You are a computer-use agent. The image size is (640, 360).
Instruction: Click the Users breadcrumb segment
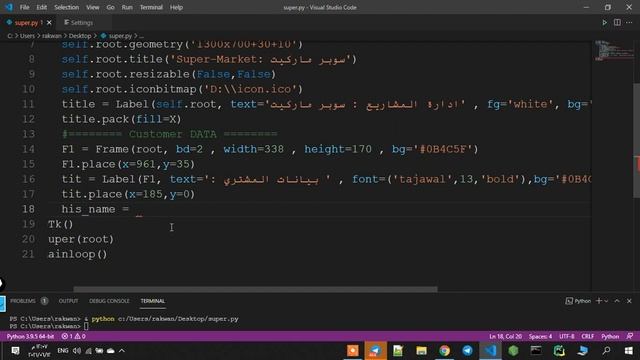[x=27, y=36]
